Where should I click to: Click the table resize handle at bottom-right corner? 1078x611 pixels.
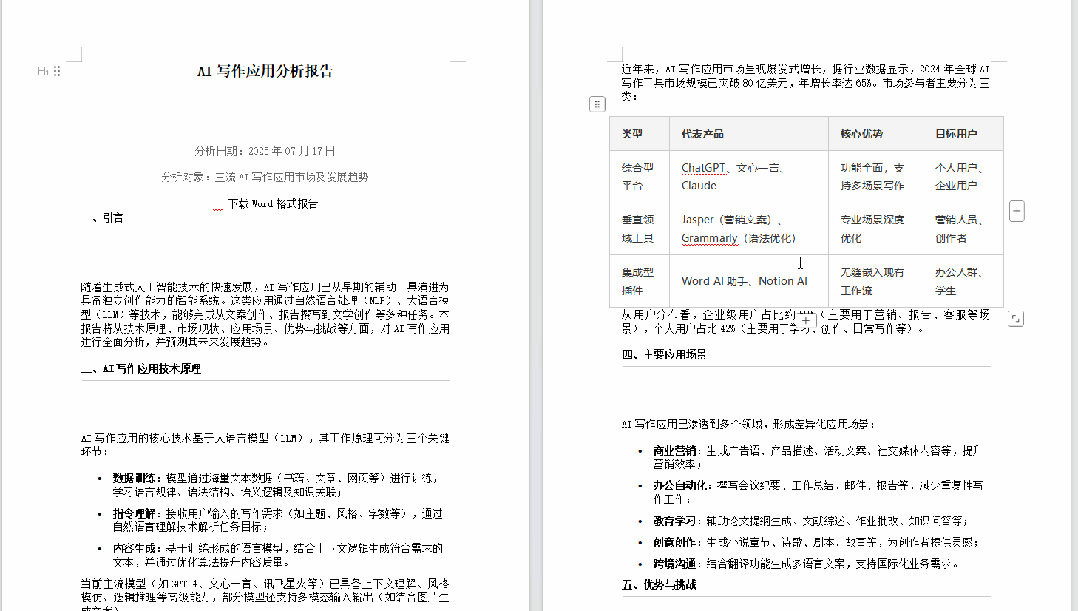click(1015, 318)
